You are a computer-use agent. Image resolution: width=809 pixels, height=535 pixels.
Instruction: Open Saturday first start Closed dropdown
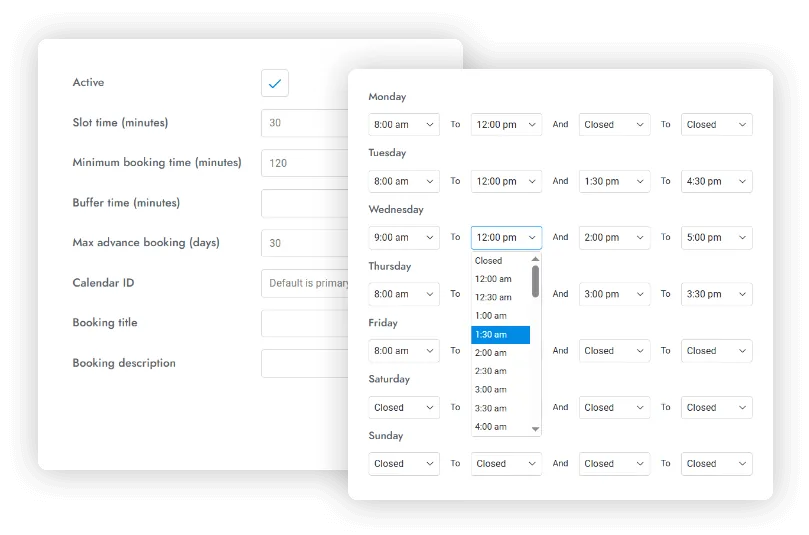403,408
